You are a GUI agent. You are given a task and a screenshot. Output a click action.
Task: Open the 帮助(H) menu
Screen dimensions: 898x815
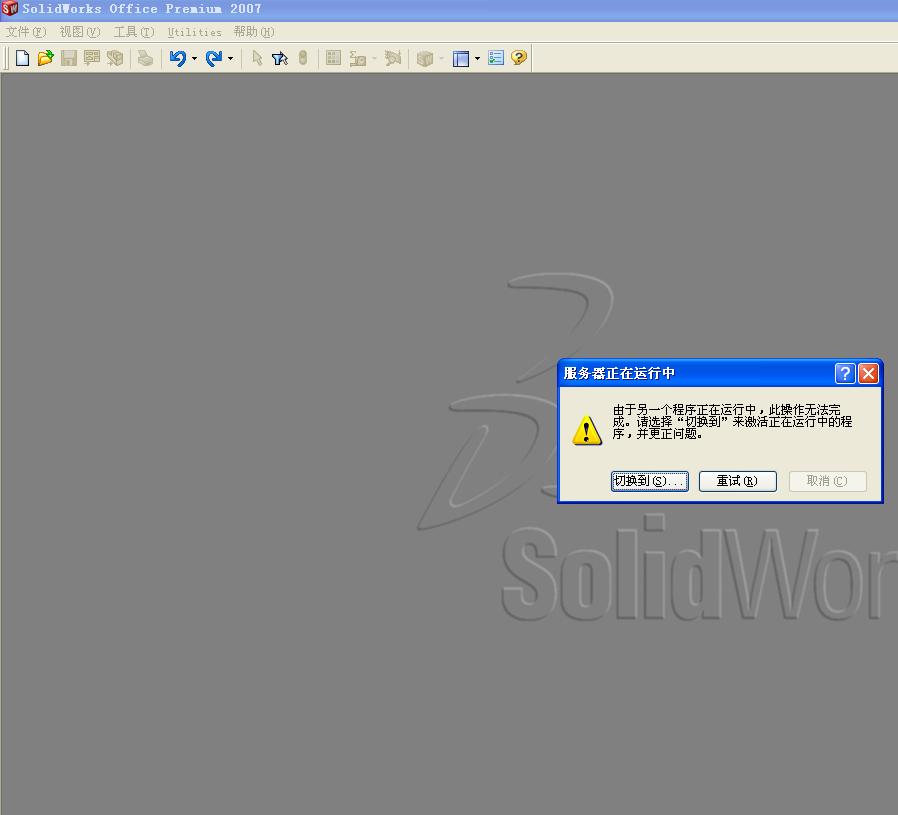click(x=254, y=32)
